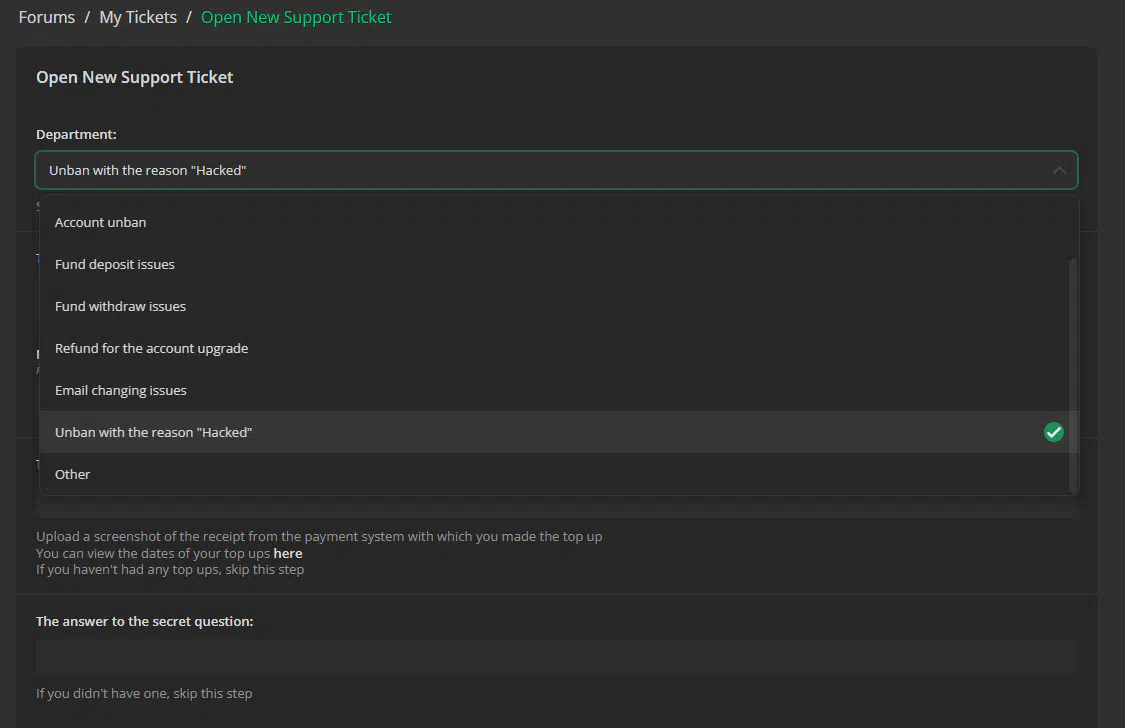Viewport: 1125px width, 728px height.
Task: Click the "Department:" field label
Action: point(76,134)
